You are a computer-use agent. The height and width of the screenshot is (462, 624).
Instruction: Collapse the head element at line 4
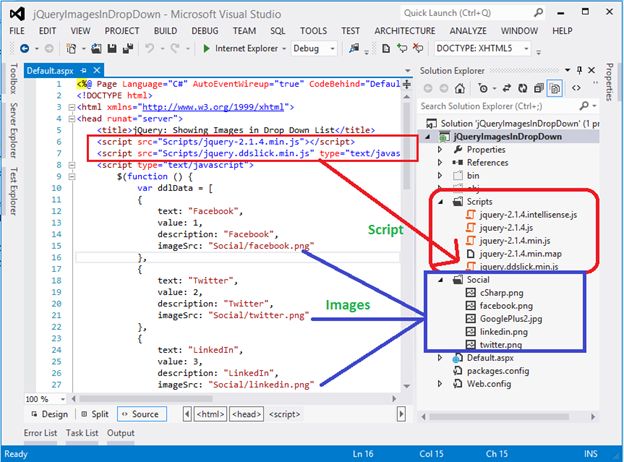72,119
